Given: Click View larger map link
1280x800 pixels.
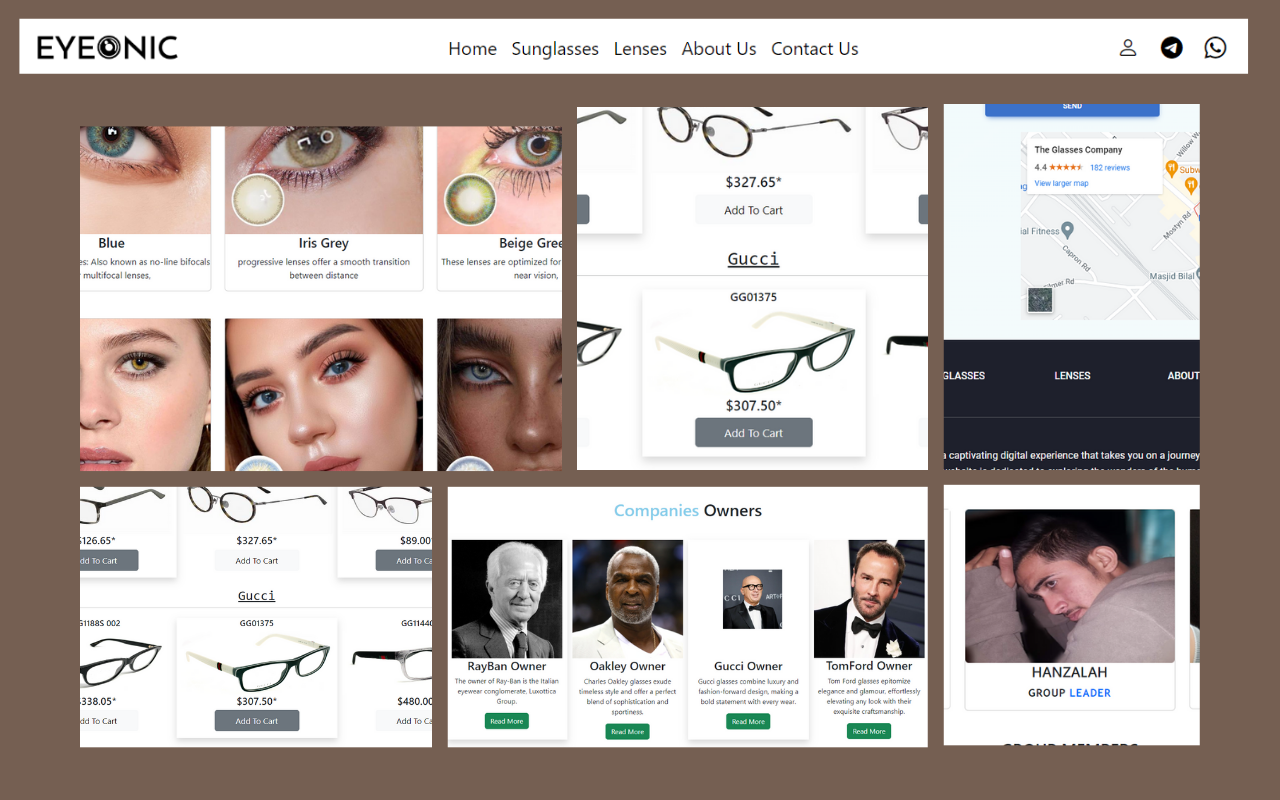Looking at the screenshot, I should coord(1061,184).
